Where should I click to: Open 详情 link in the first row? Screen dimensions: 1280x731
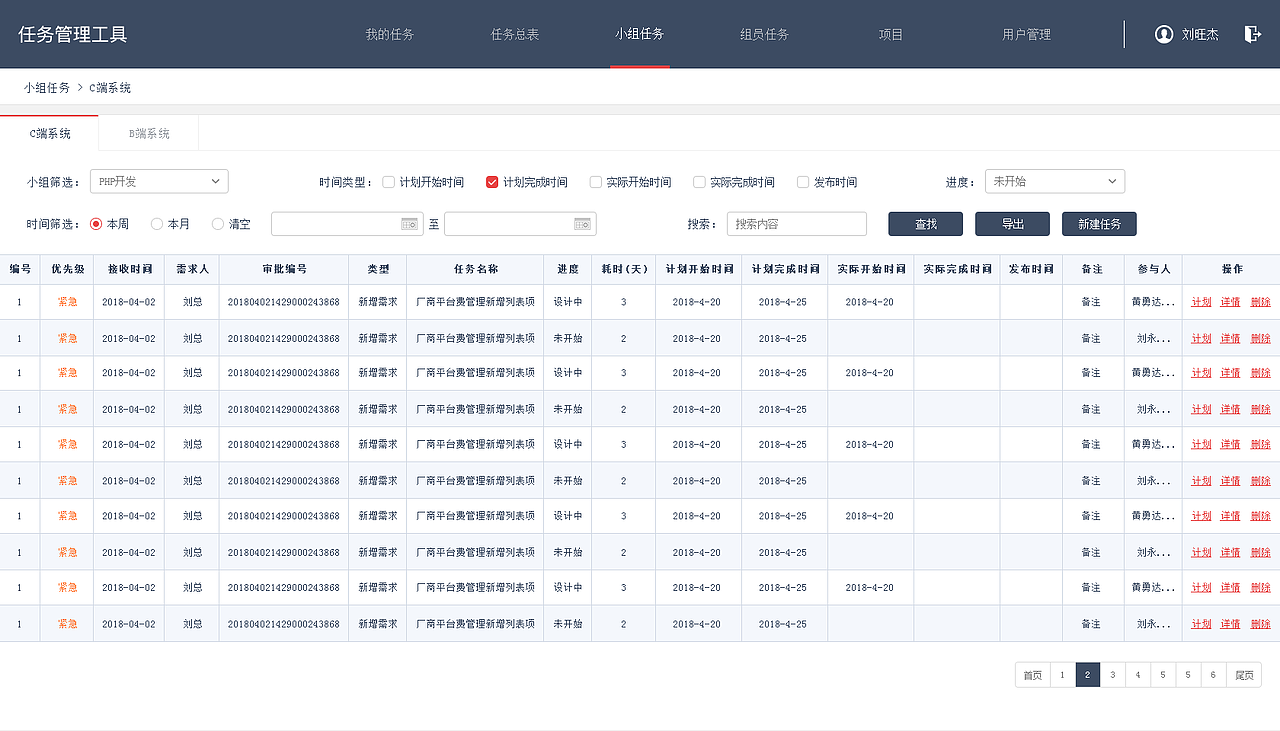[1229, 301]
